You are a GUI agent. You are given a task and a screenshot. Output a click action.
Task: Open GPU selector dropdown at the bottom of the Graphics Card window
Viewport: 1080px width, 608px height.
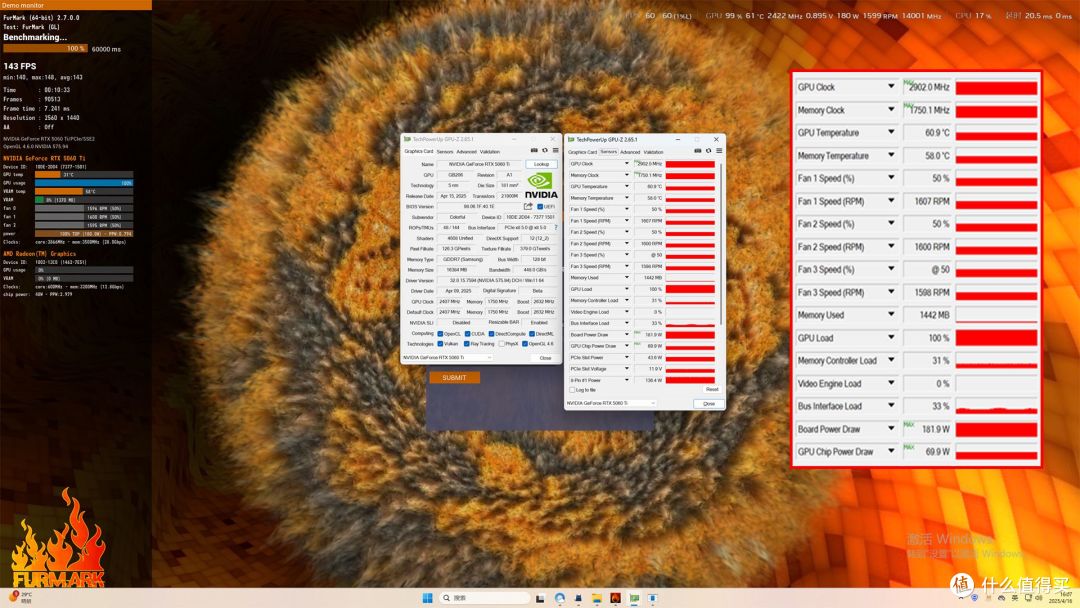(447, 357)
